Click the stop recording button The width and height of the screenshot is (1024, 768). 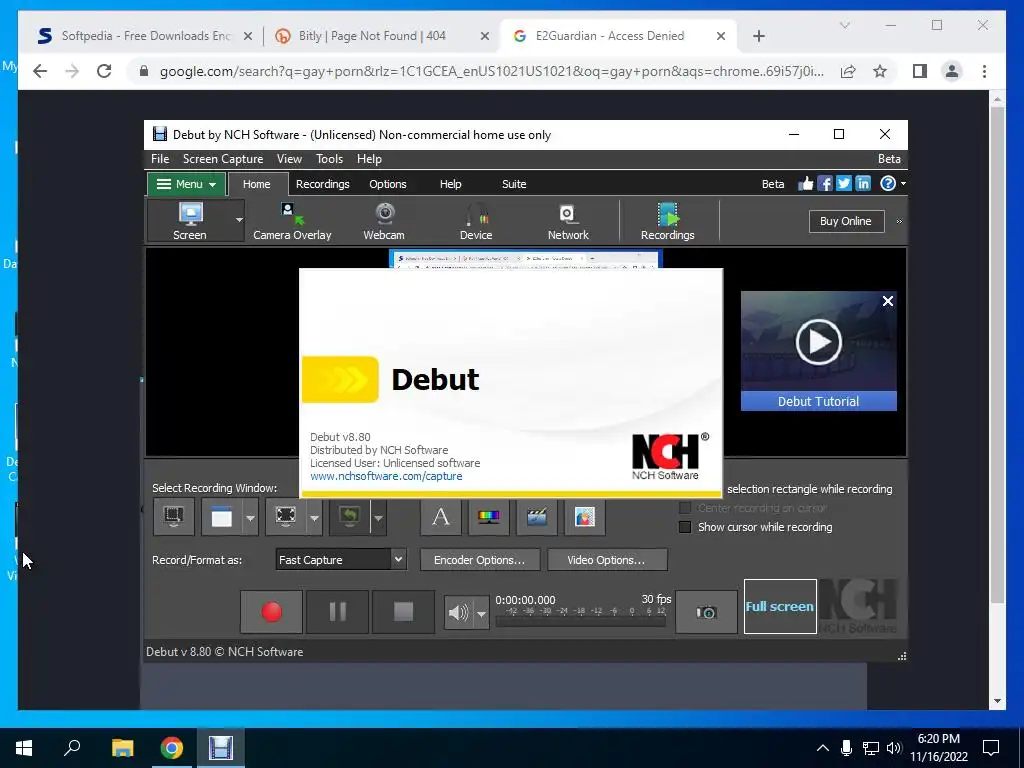pyautogui.click(x=404, y=612)
